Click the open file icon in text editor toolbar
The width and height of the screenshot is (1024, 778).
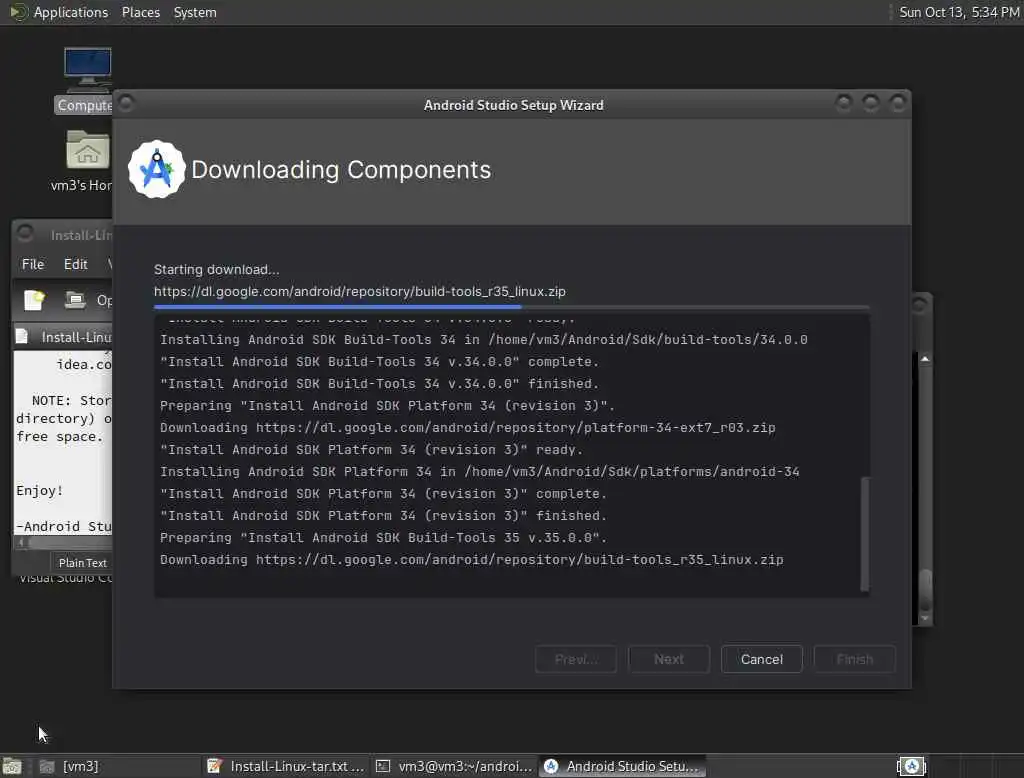click(75, 300)
